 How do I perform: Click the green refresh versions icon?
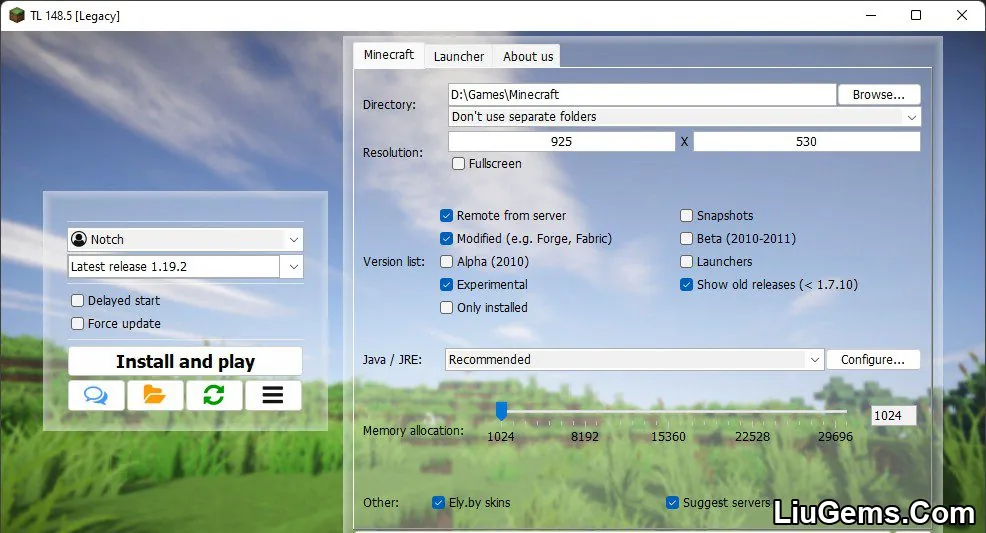coord(214,395)
